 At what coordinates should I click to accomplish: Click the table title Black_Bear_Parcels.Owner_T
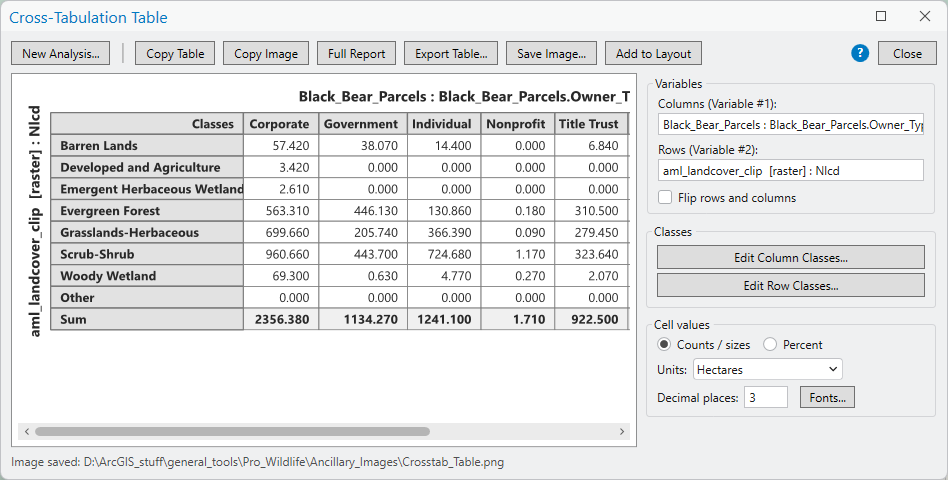(x=534, y=97)
